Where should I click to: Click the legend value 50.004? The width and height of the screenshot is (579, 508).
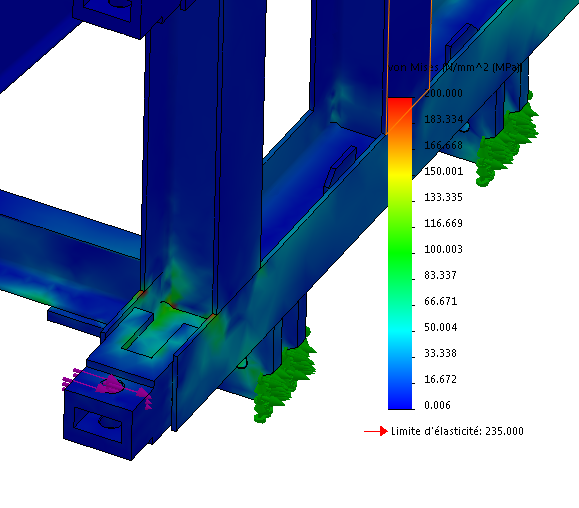pos(441,327)
